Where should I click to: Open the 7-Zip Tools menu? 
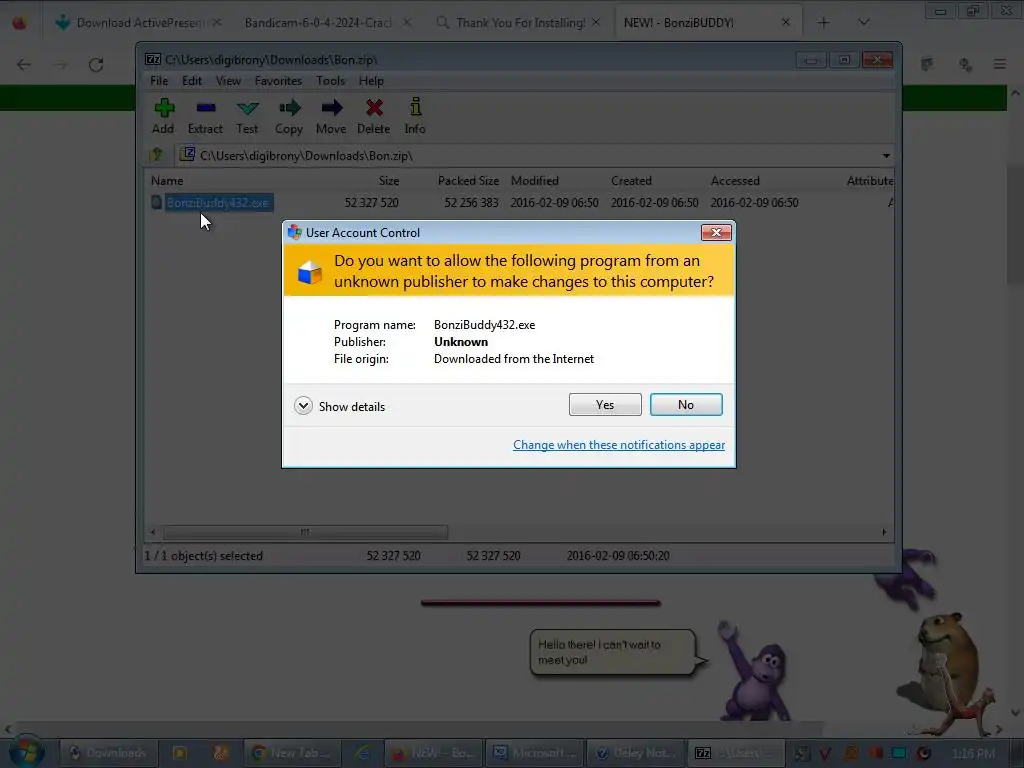(330, 81)
